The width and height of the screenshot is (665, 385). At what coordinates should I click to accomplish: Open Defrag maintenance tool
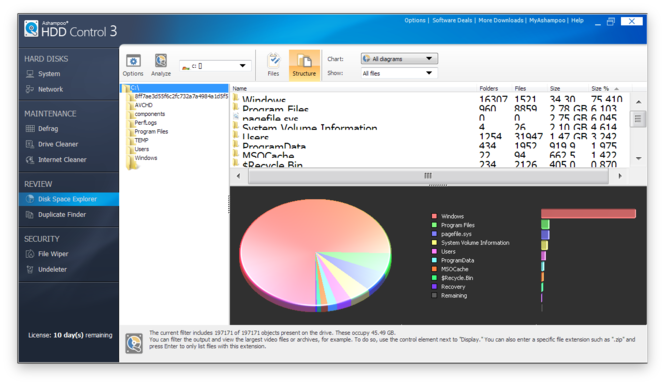(x=48, y=128)
